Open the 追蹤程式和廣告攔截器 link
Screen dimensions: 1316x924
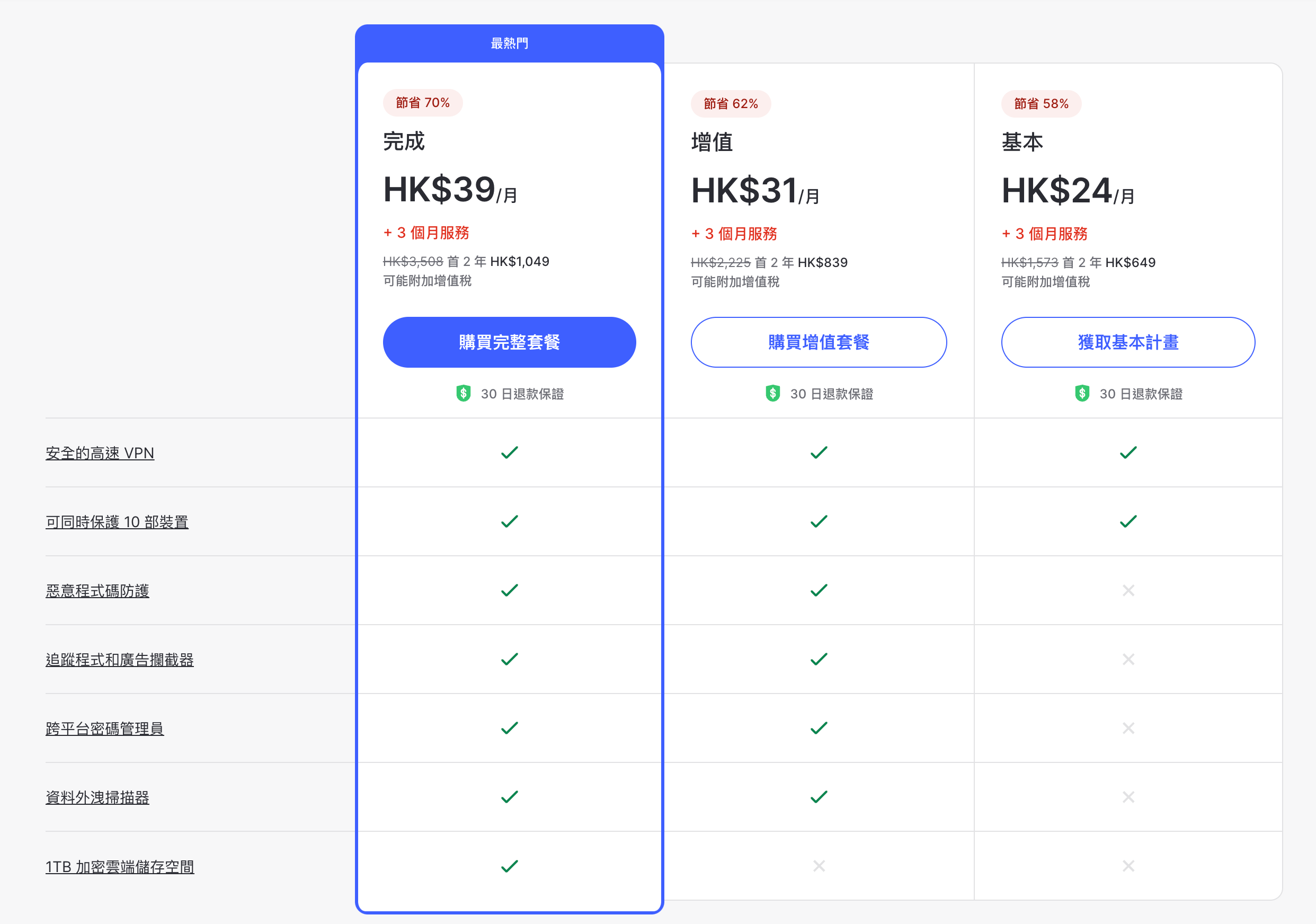pyautogui.click(x=120, y=660)
